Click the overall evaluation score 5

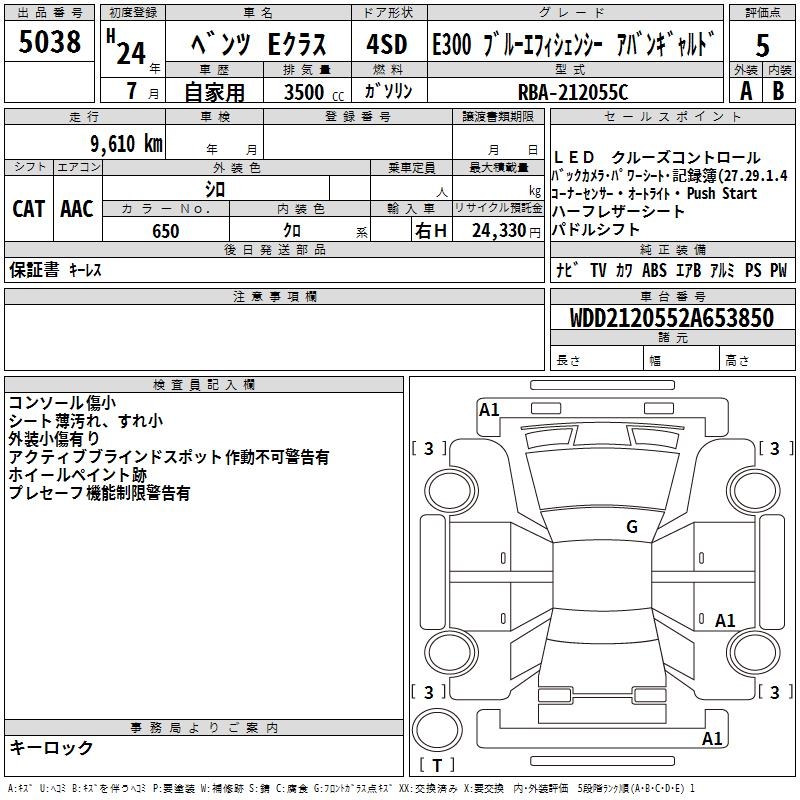click(x=762, y=46)
